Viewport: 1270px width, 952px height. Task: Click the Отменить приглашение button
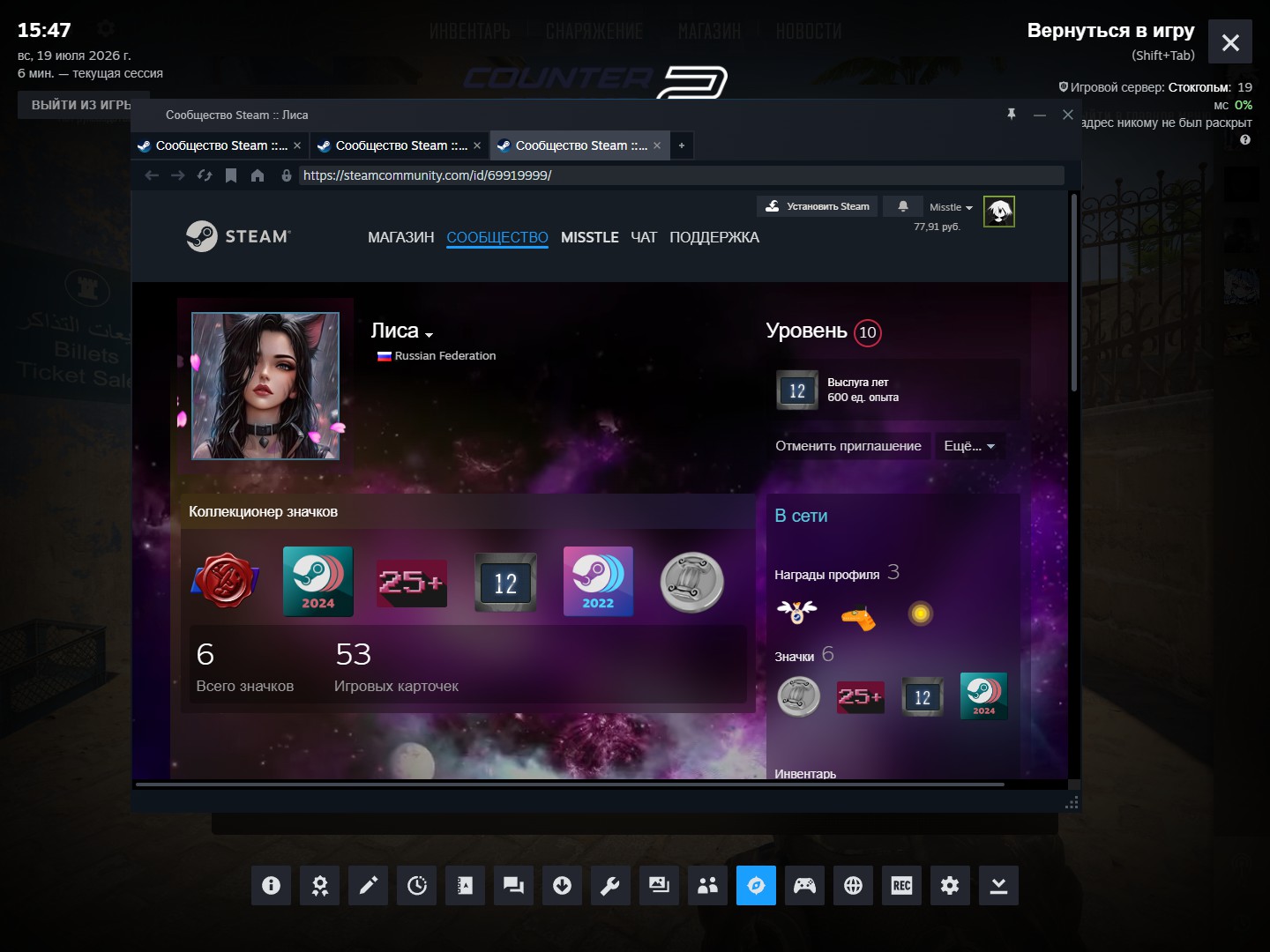848,446
